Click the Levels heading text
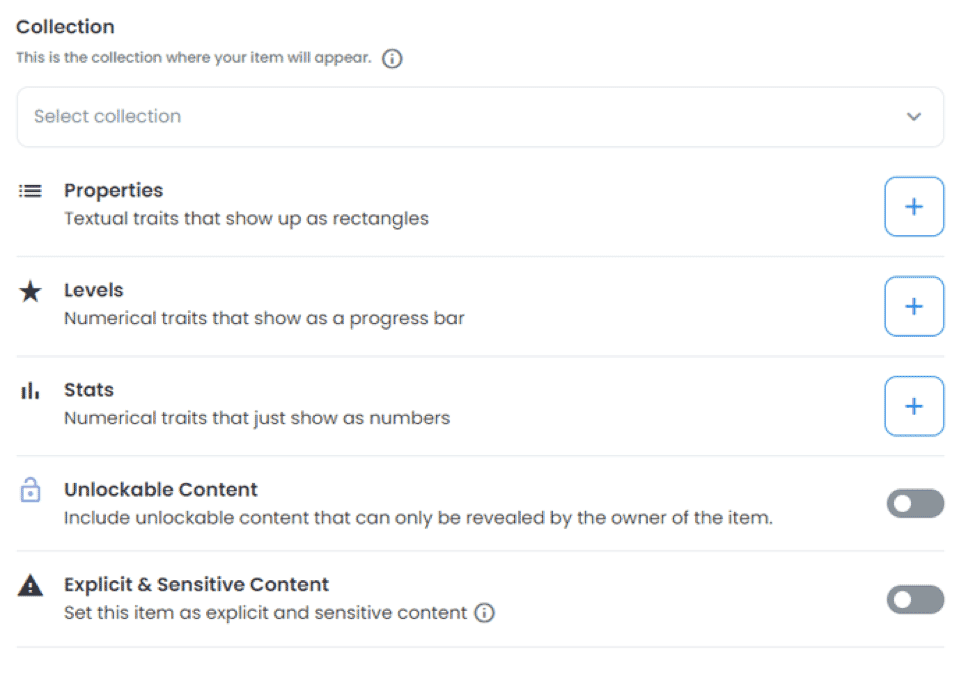This screenshot has height=677, width=974. (94, 290)
